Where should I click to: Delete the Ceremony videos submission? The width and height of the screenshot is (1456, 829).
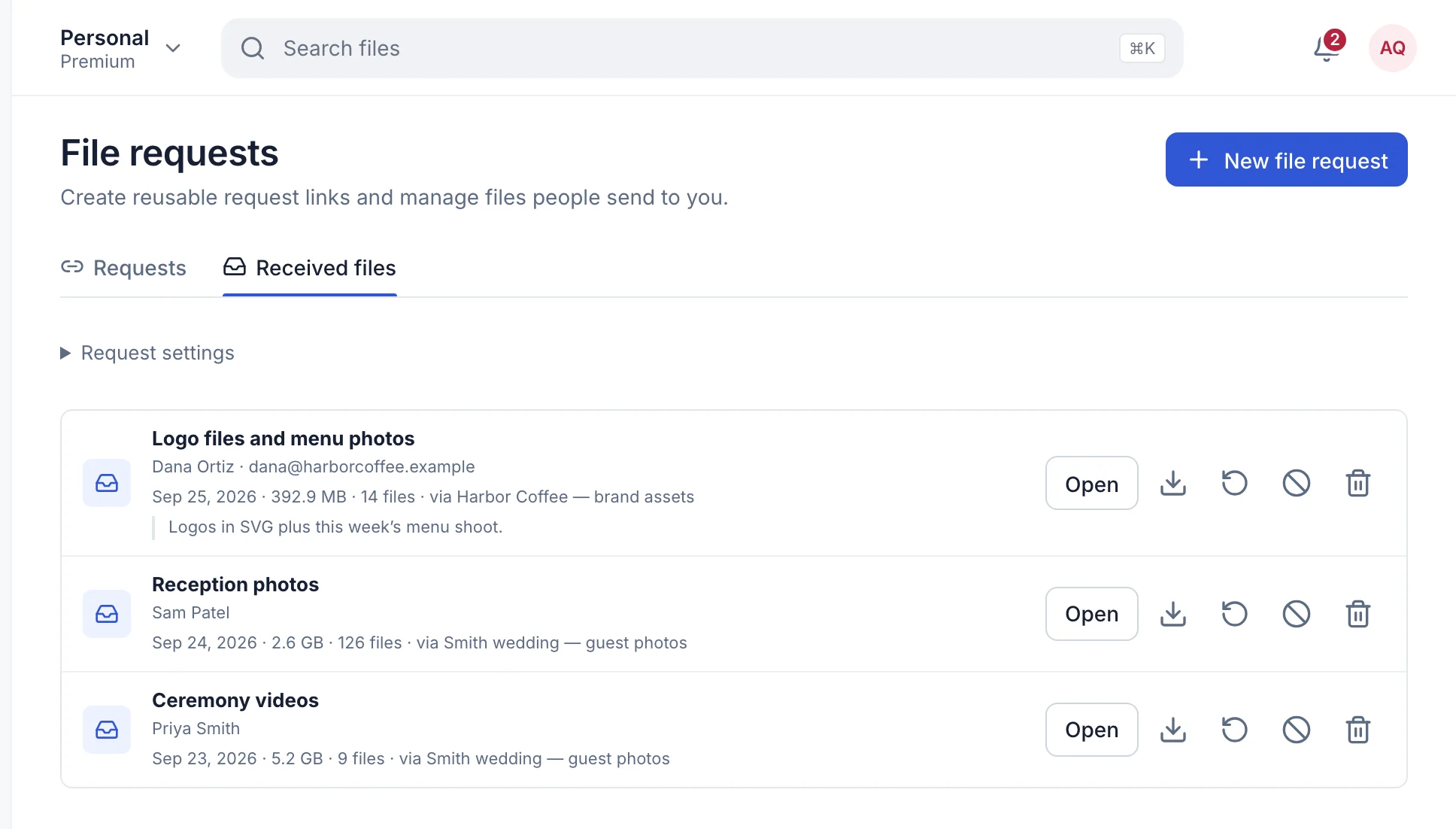(x=1358, y=730)
